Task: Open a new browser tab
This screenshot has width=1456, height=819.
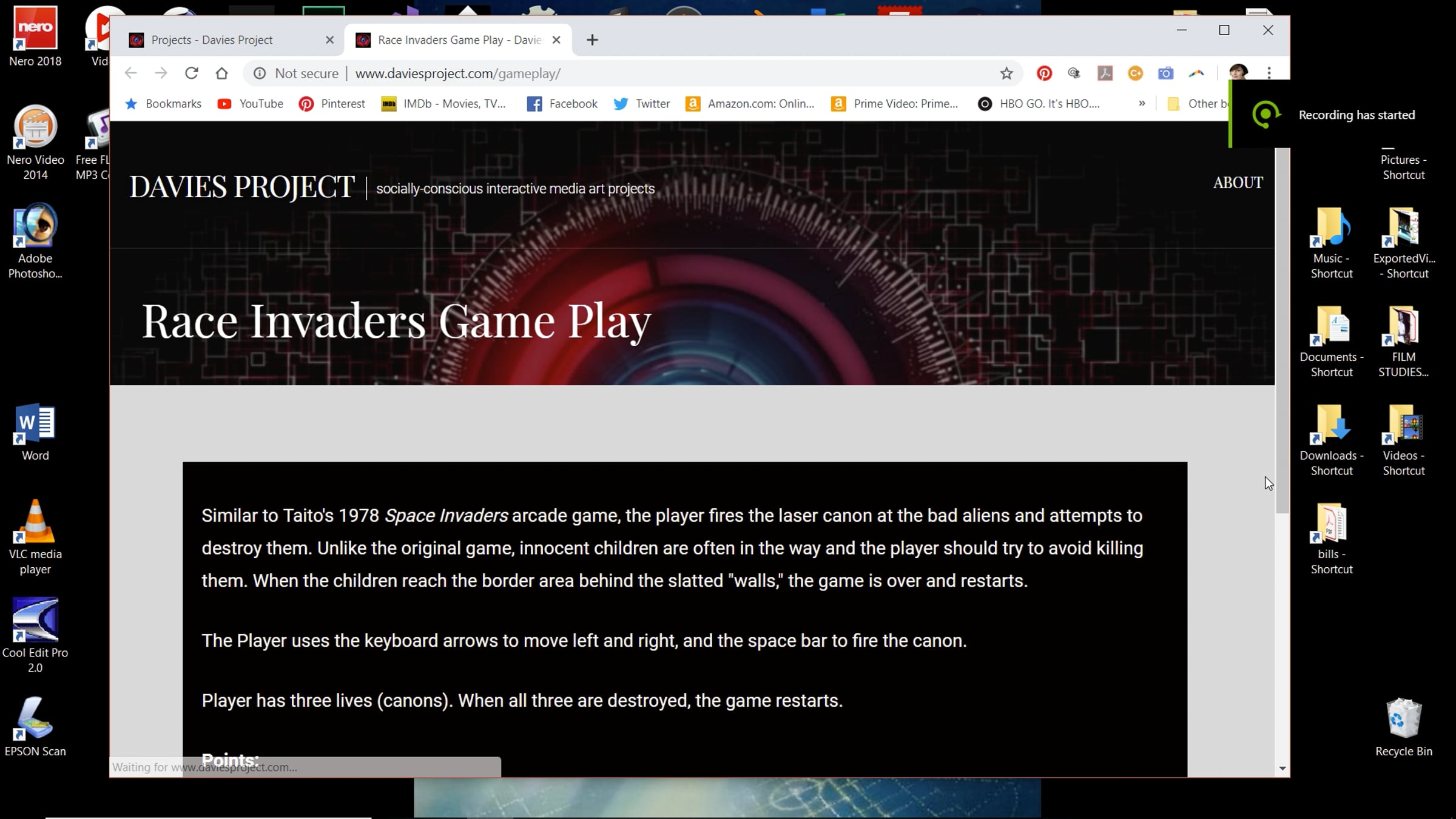Action: point(593,40)
